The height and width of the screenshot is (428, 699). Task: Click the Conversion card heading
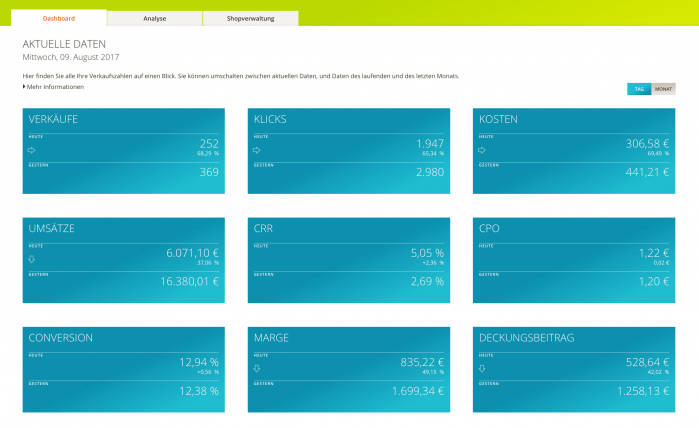click(x=61, y=338)
